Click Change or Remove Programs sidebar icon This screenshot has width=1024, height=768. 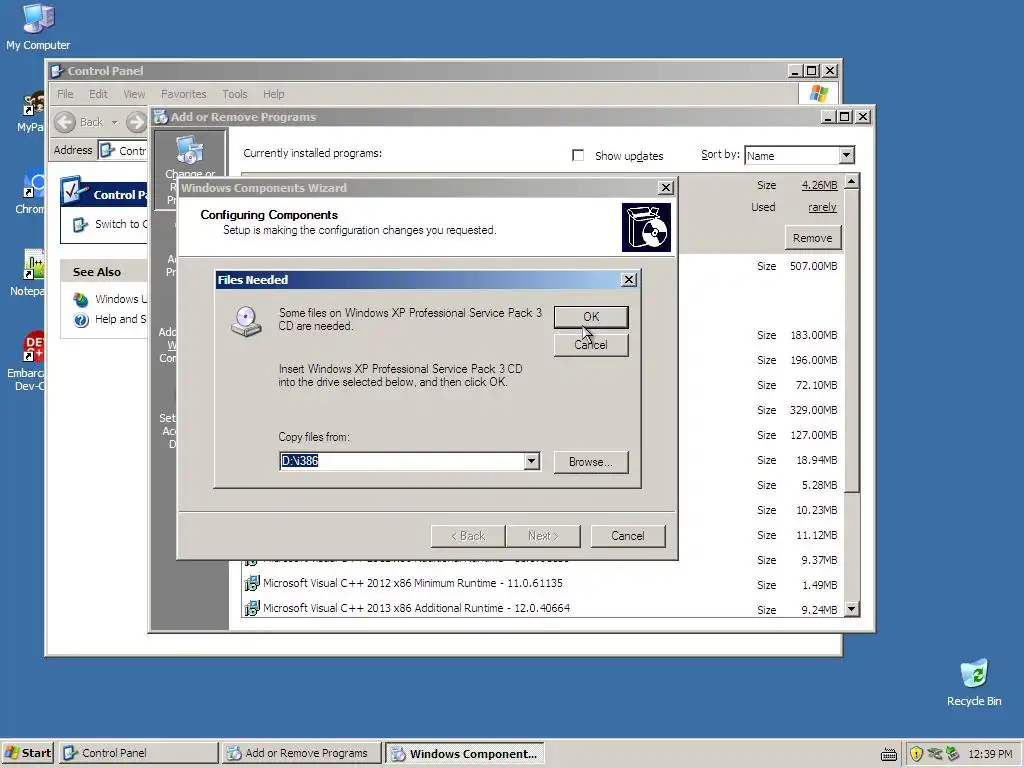[190, 150]
